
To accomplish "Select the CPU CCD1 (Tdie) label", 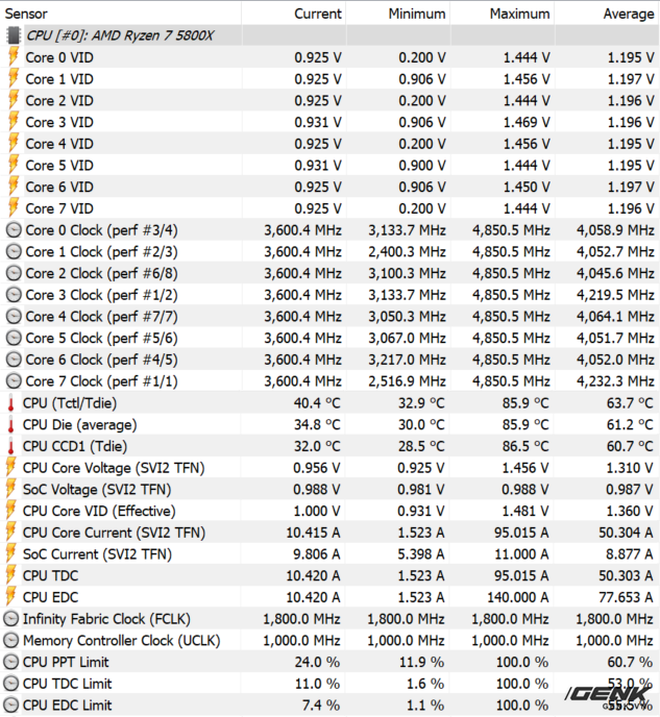I will pos(75,446).
